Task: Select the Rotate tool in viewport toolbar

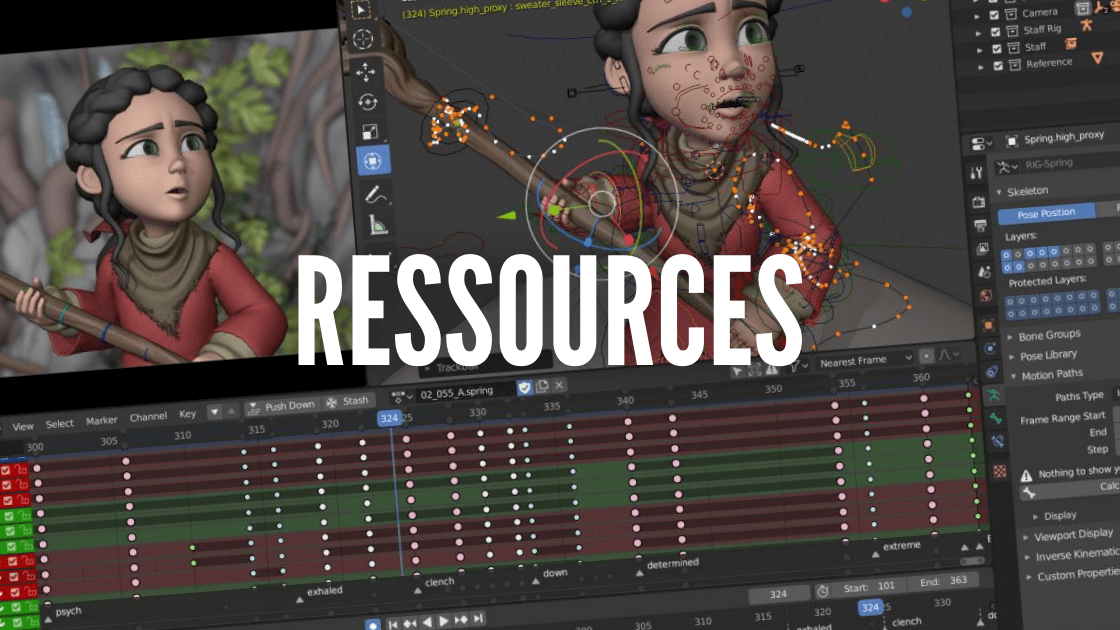Action: click(x=368, y=102)
